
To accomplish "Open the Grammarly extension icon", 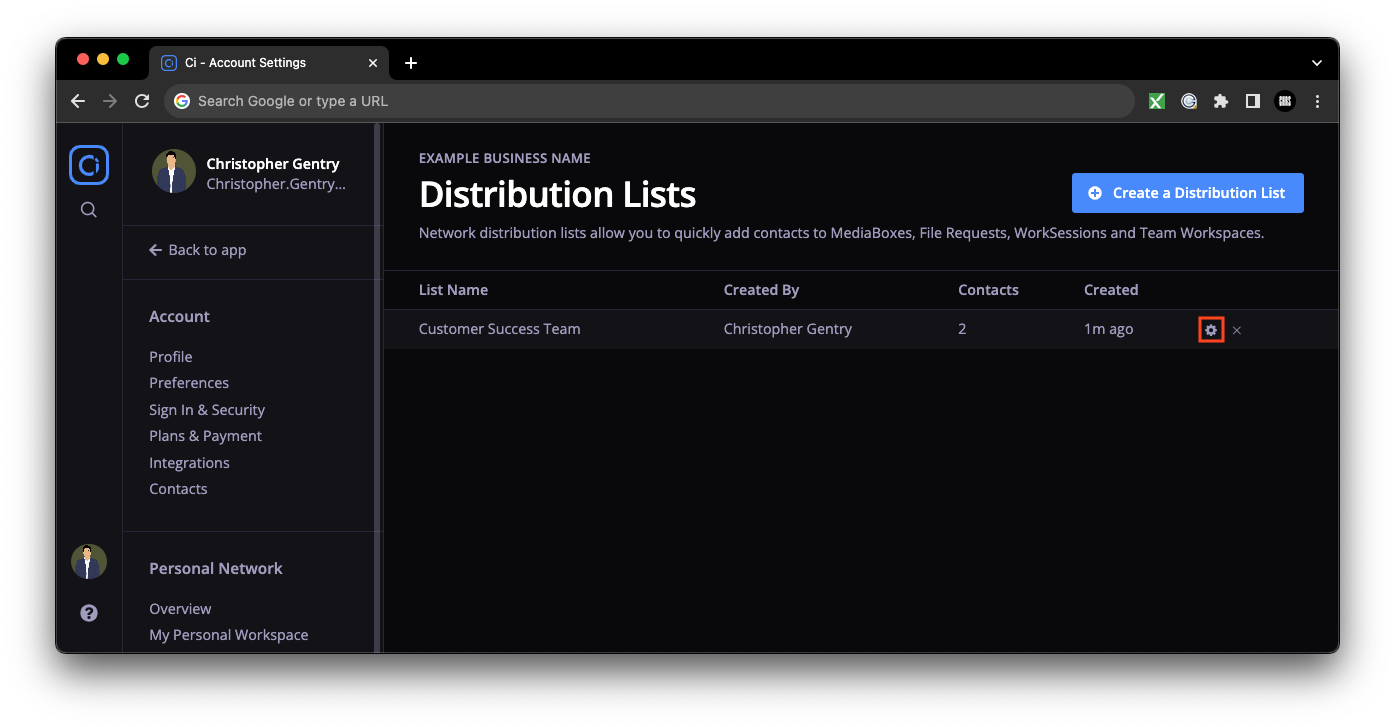I will pyautogui.click(x=1189, y=101).
